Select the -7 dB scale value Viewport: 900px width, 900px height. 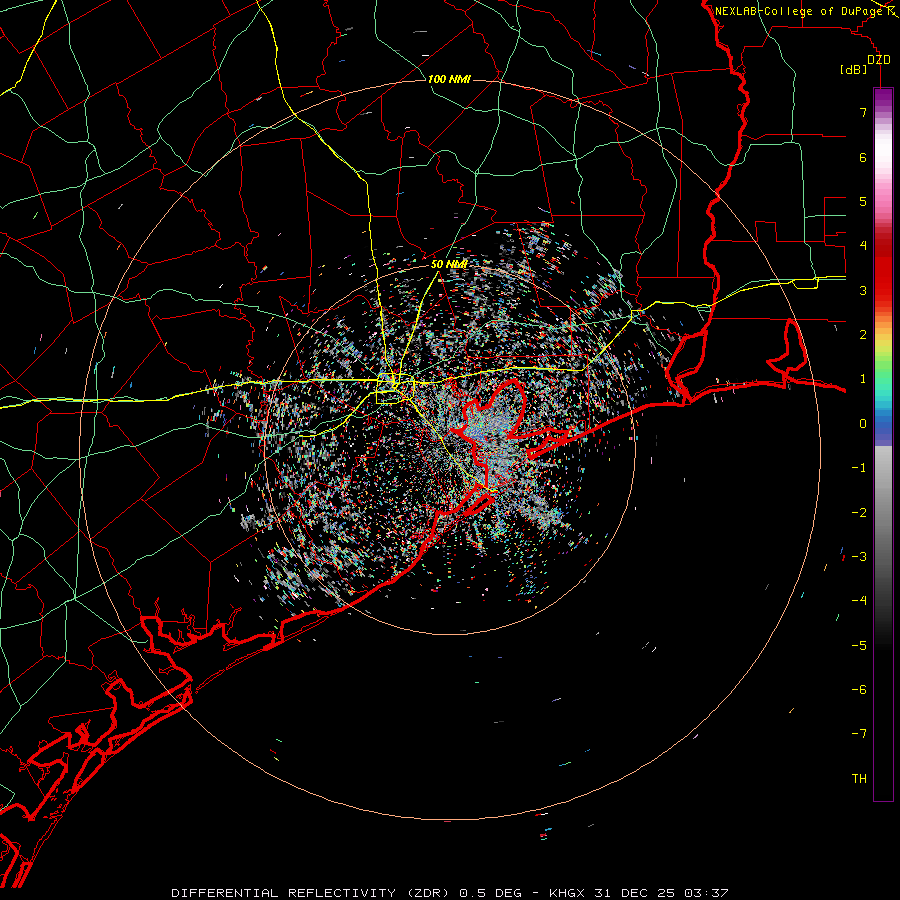(x=859, y=734)
